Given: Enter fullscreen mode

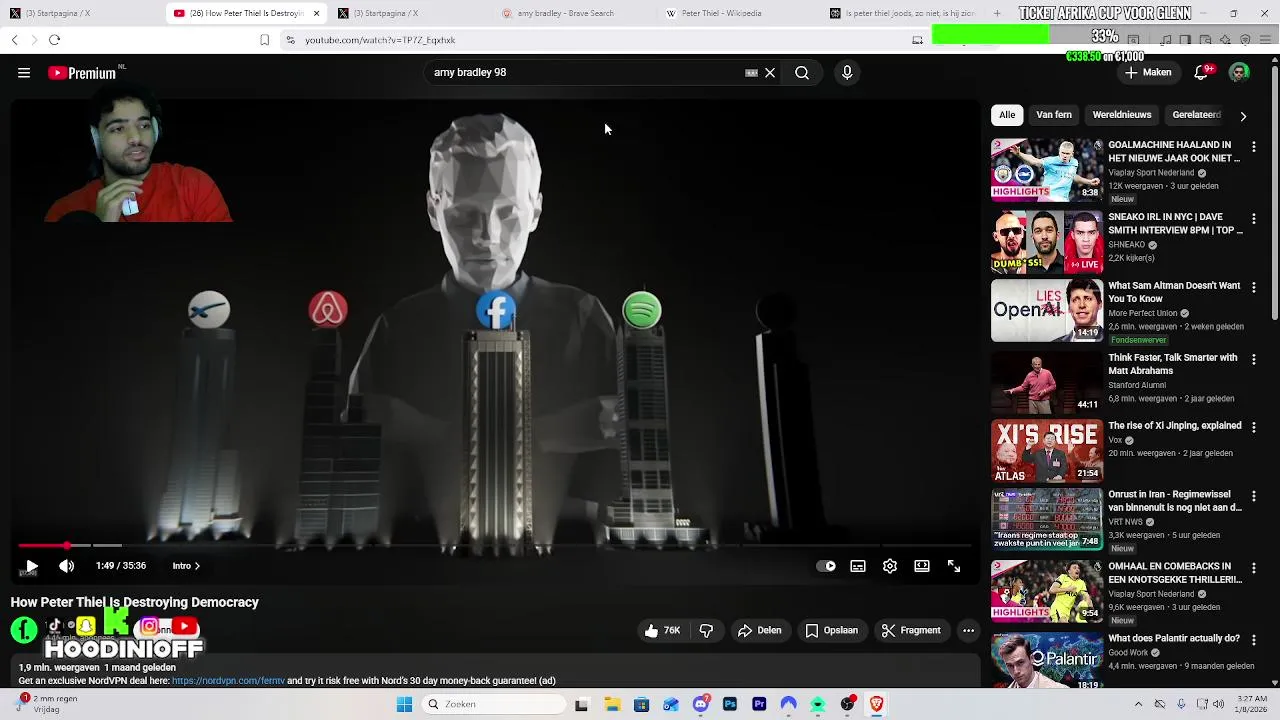Looking at the screenshot, I should pos(954,566).
